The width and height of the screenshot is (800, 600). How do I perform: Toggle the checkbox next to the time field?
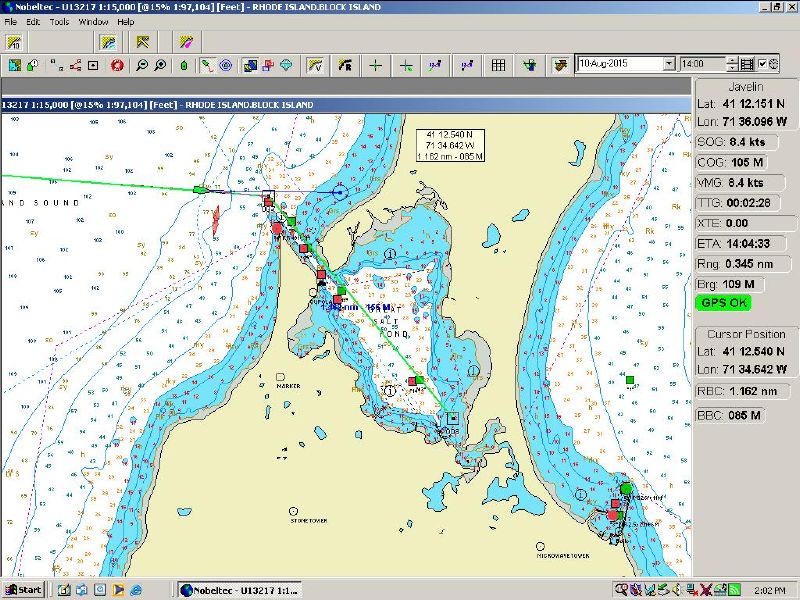[763, 64]
